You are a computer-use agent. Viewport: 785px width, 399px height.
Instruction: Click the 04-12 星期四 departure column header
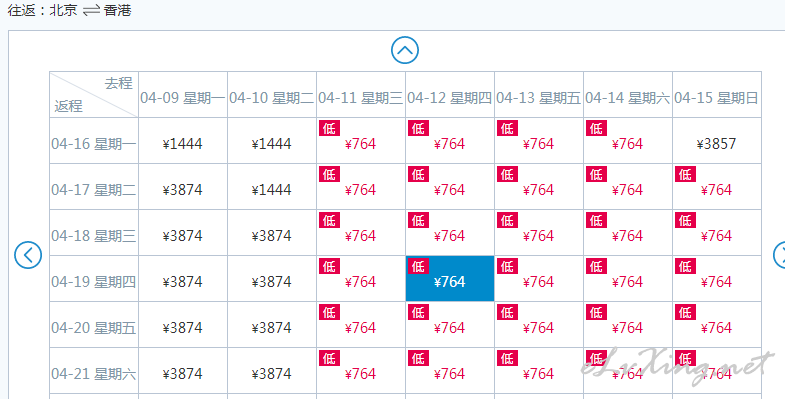450,98
